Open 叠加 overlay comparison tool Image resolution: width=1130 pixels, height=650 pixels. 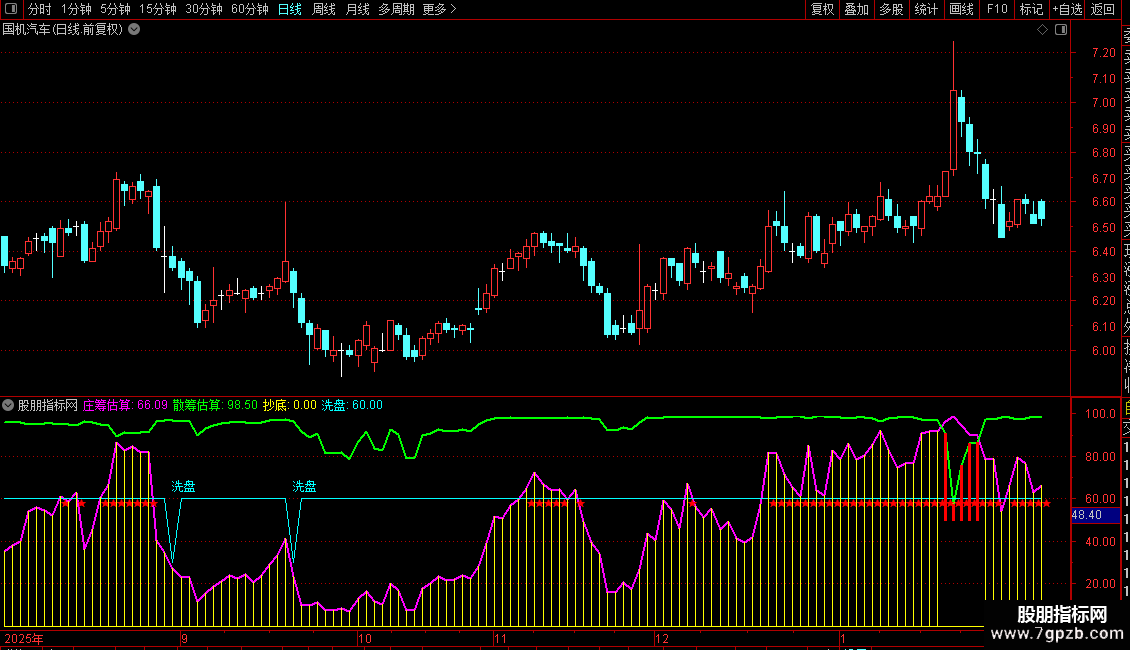click(856, 9)
